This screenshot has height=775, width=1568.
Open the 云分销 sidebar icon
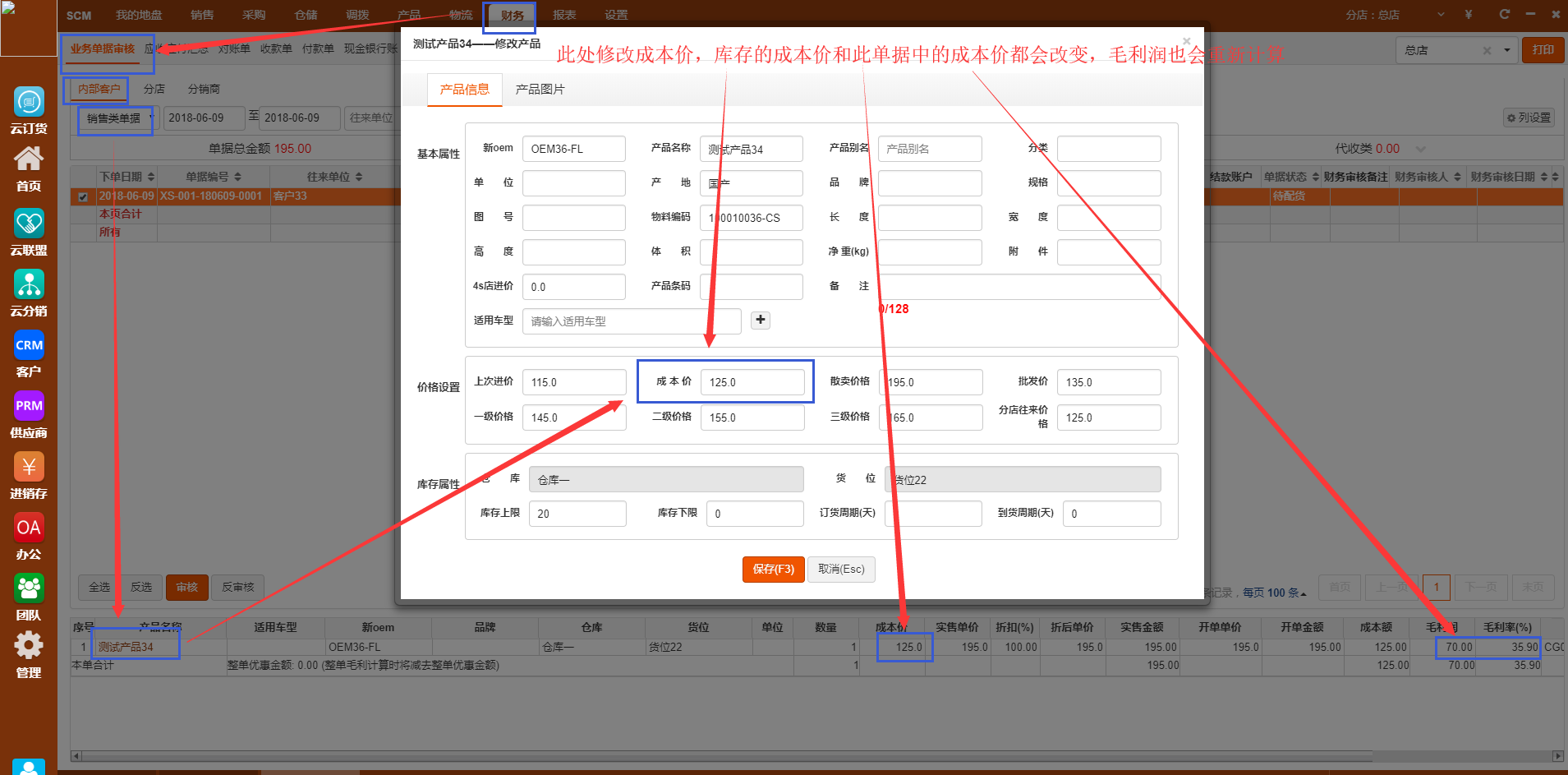[29, 284]
